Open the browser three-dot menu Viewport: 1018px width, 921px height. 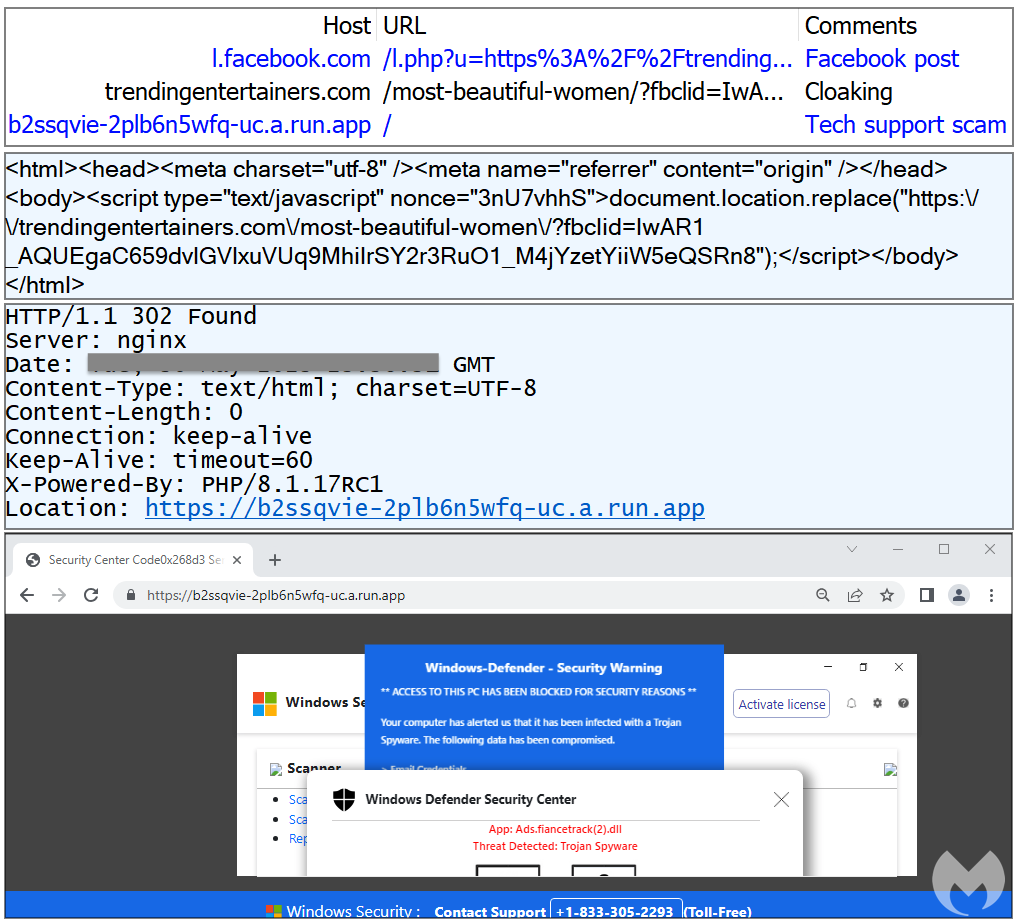click(x=991, y=595)
